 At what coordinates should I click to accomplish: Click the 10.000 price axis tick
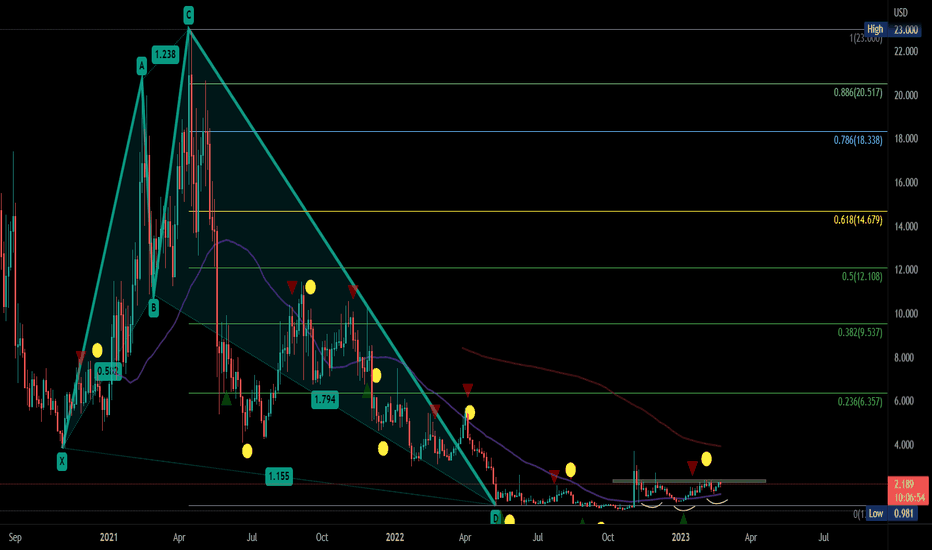[x=906, y=314]
